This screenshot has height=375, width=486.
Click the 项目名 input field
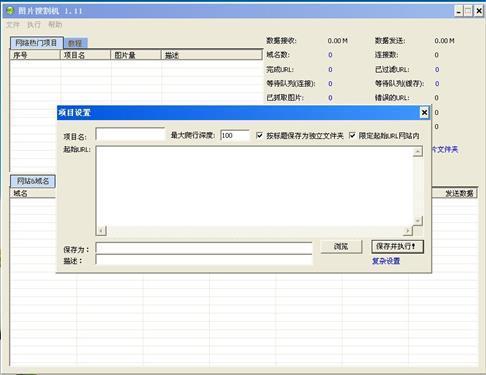pos(130,134)
